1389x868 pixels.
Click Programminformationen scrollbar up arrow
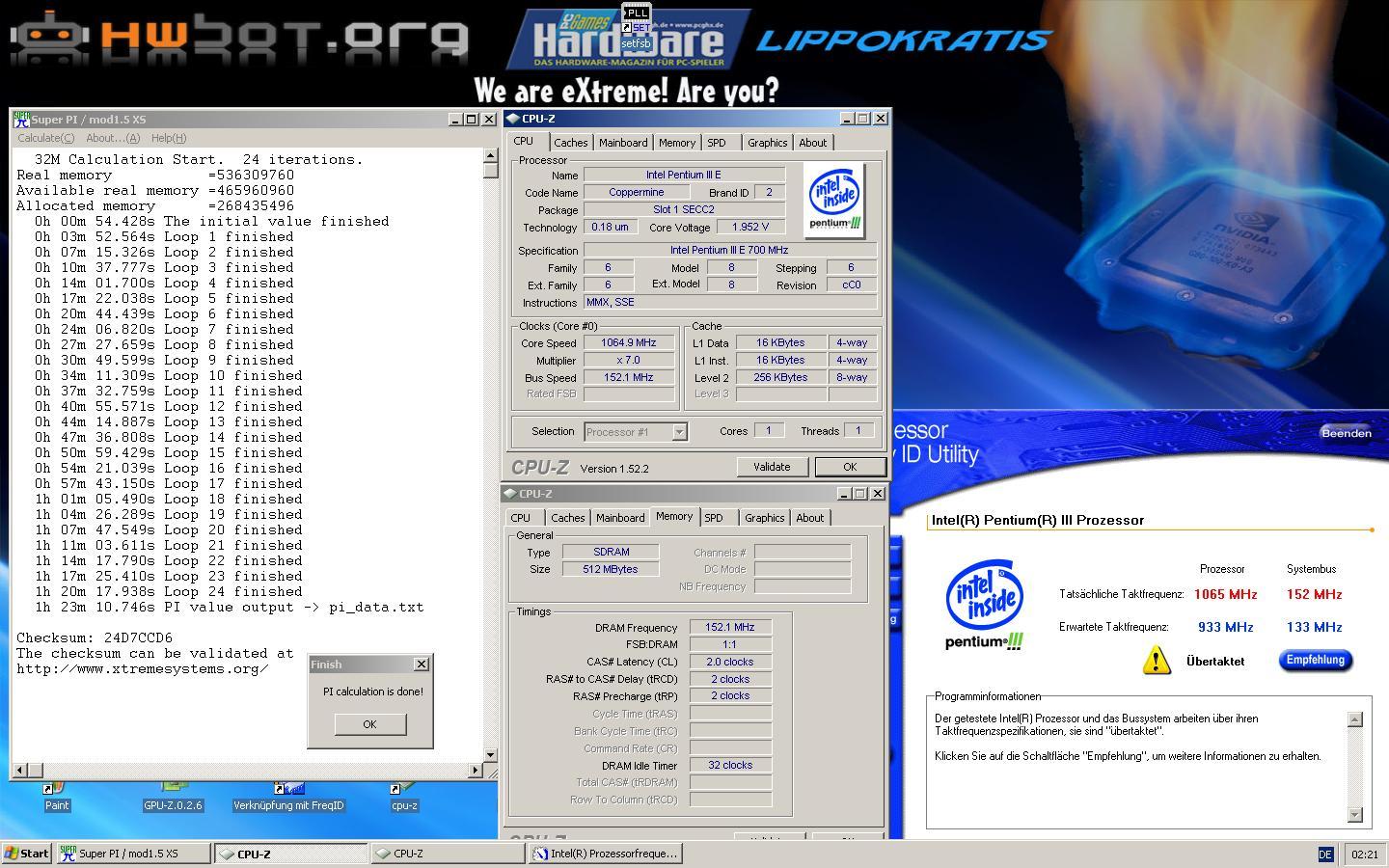(1354, 719)
